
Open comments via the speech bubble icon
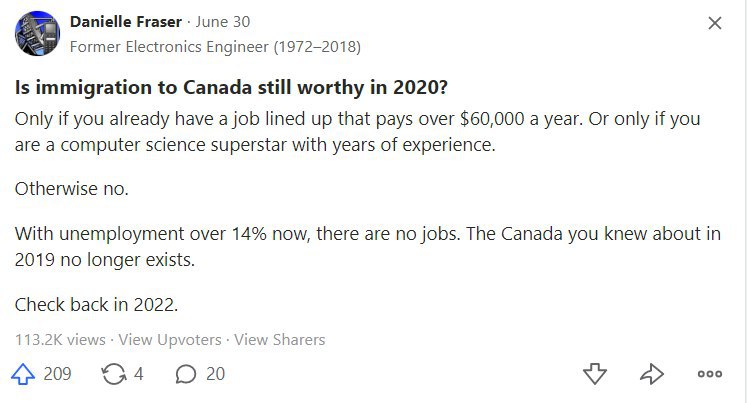(x=186, y=374)
